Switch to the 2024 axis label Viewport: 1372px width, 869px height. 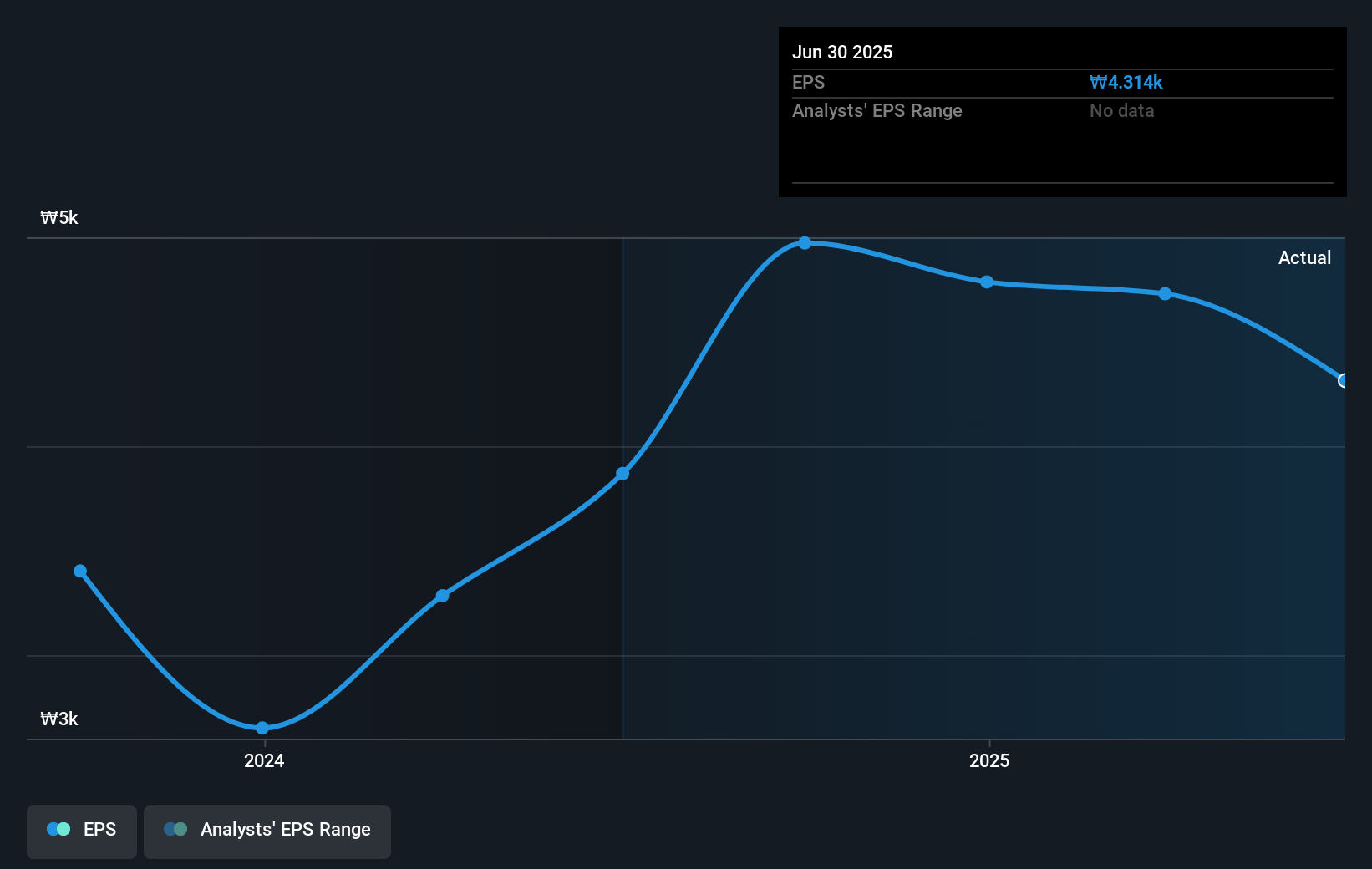click(262, 760)
